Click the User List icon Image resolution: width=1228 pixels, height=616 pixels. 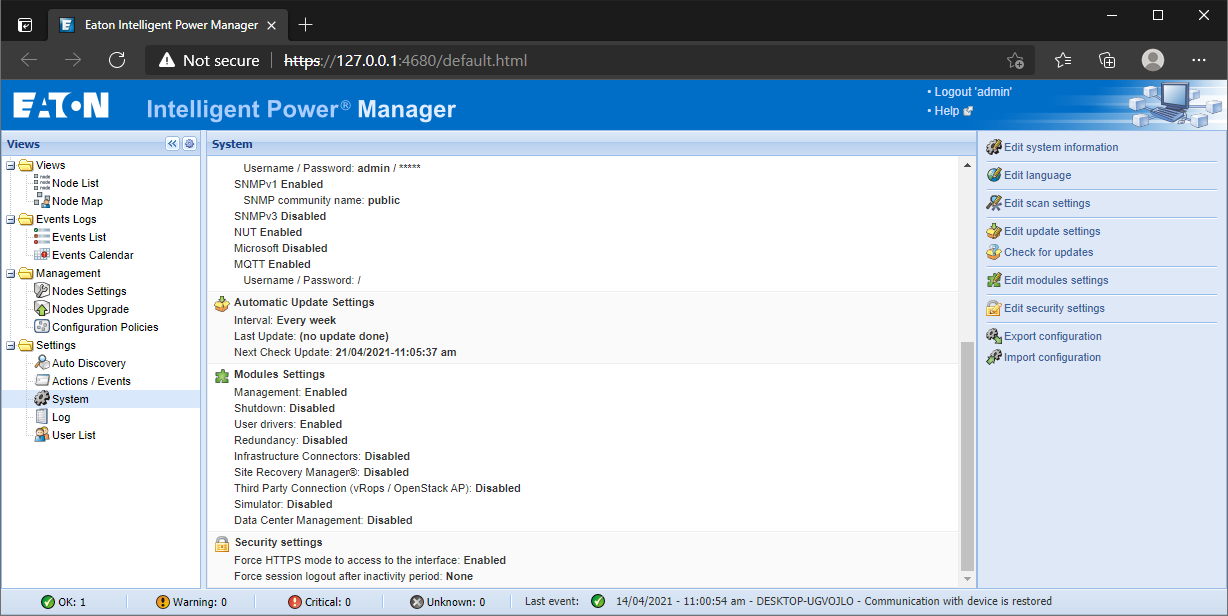pos(42,435)
